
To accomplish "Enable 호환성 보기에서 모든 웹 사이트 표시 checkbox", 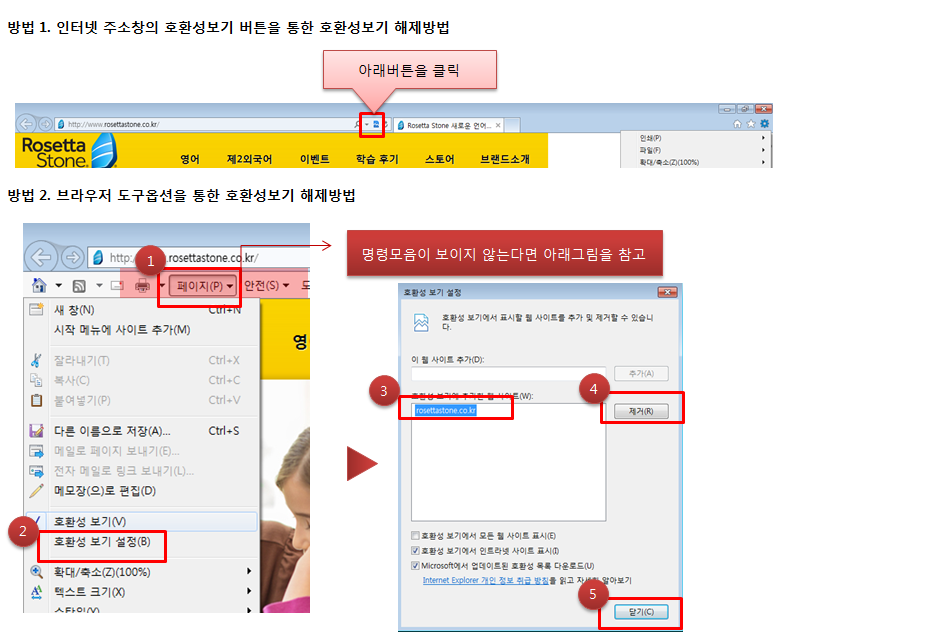I will (413, 536).
